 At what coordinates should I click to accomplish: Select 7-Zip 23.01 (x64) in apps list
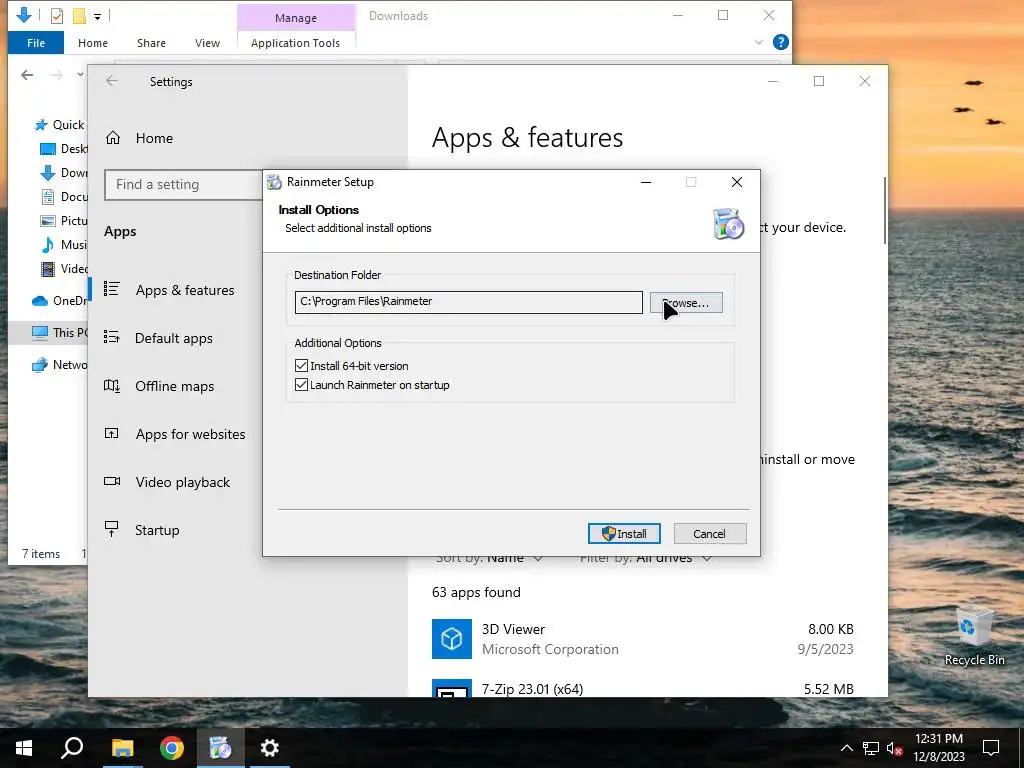coord(643,688)
